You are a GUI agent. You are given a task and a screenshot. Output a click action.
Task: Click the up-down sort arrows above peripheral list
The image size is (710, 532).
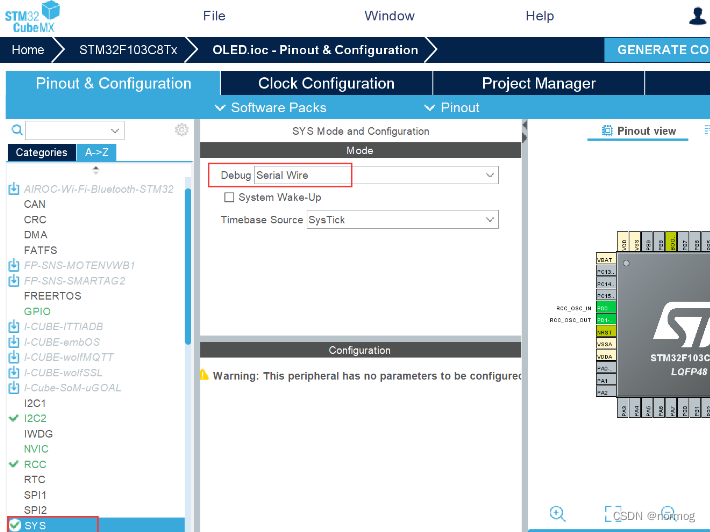96,170
